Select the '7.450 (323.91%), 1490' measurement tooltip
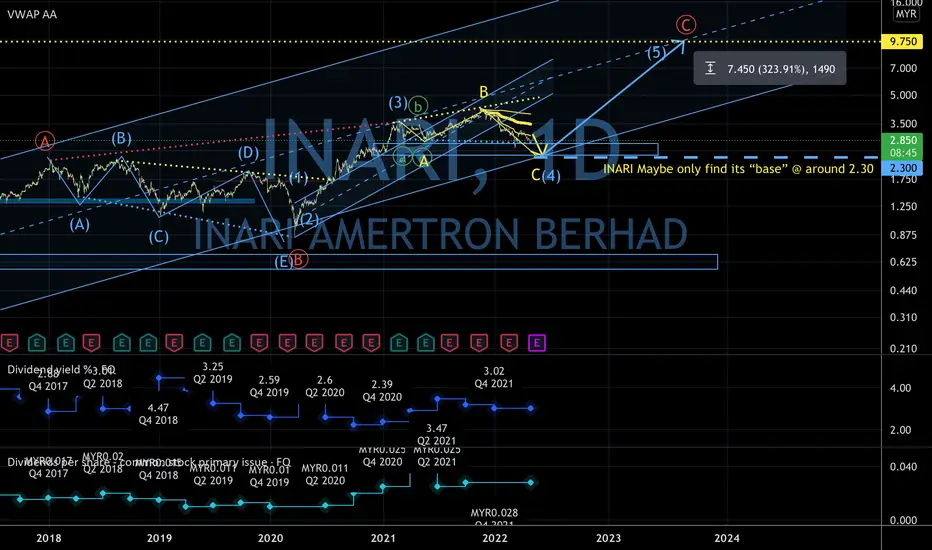The image size is (932, 550). pos(770,68)
